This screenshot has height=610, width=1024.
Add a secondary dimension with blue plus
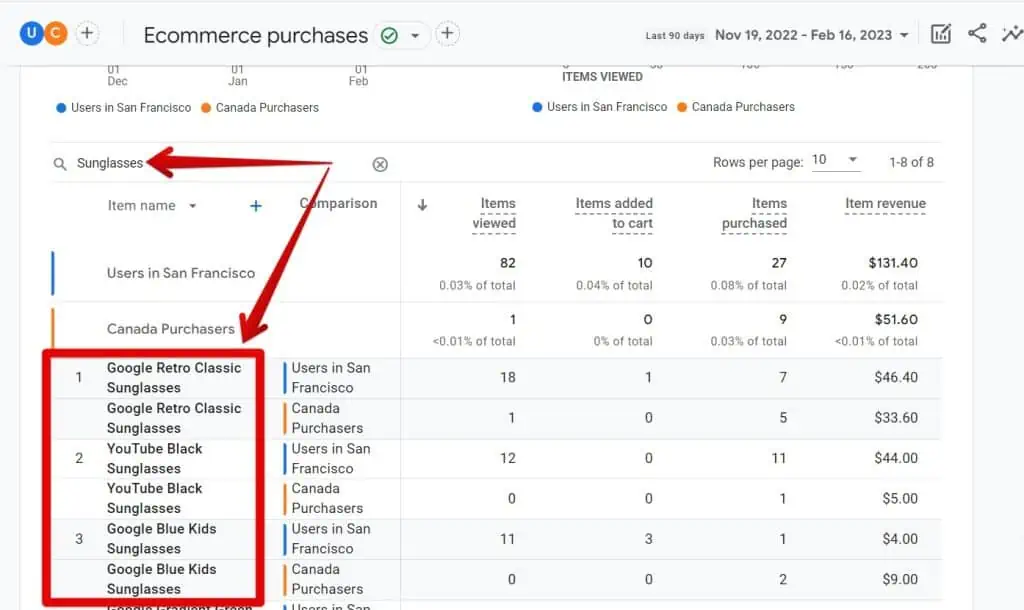(255, 206)
